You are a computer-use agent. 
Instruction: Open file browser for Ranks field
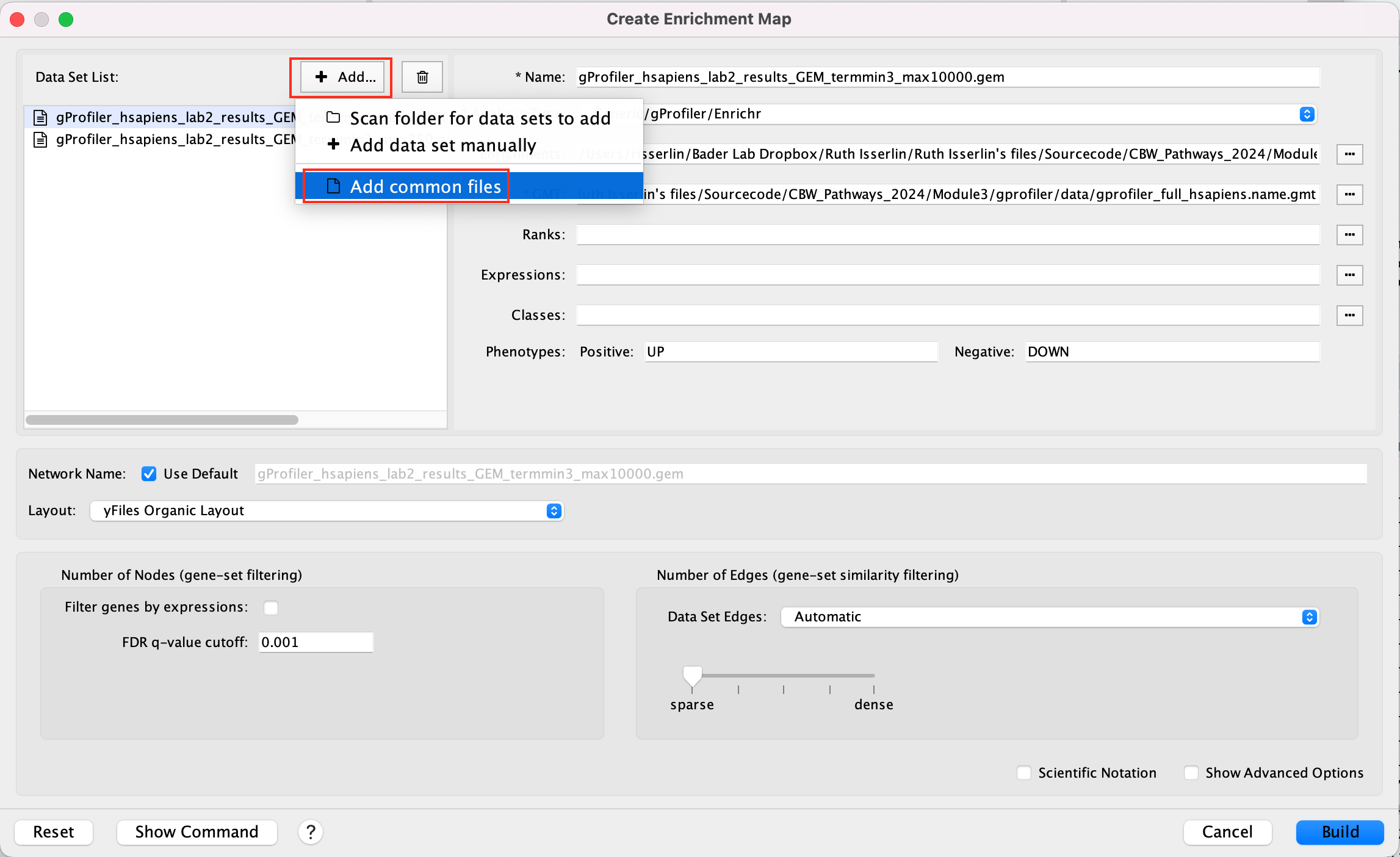[x=1349, y=234]
